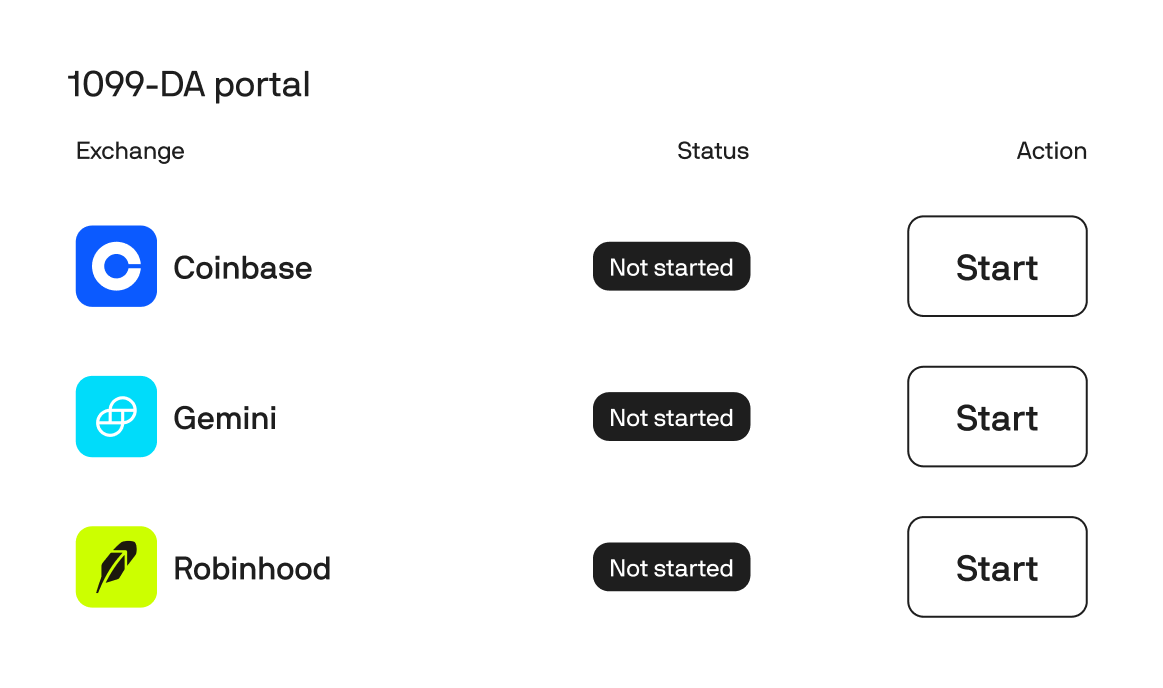
Task: Click the green Robinhood feather icon
Action: (116, 566)
